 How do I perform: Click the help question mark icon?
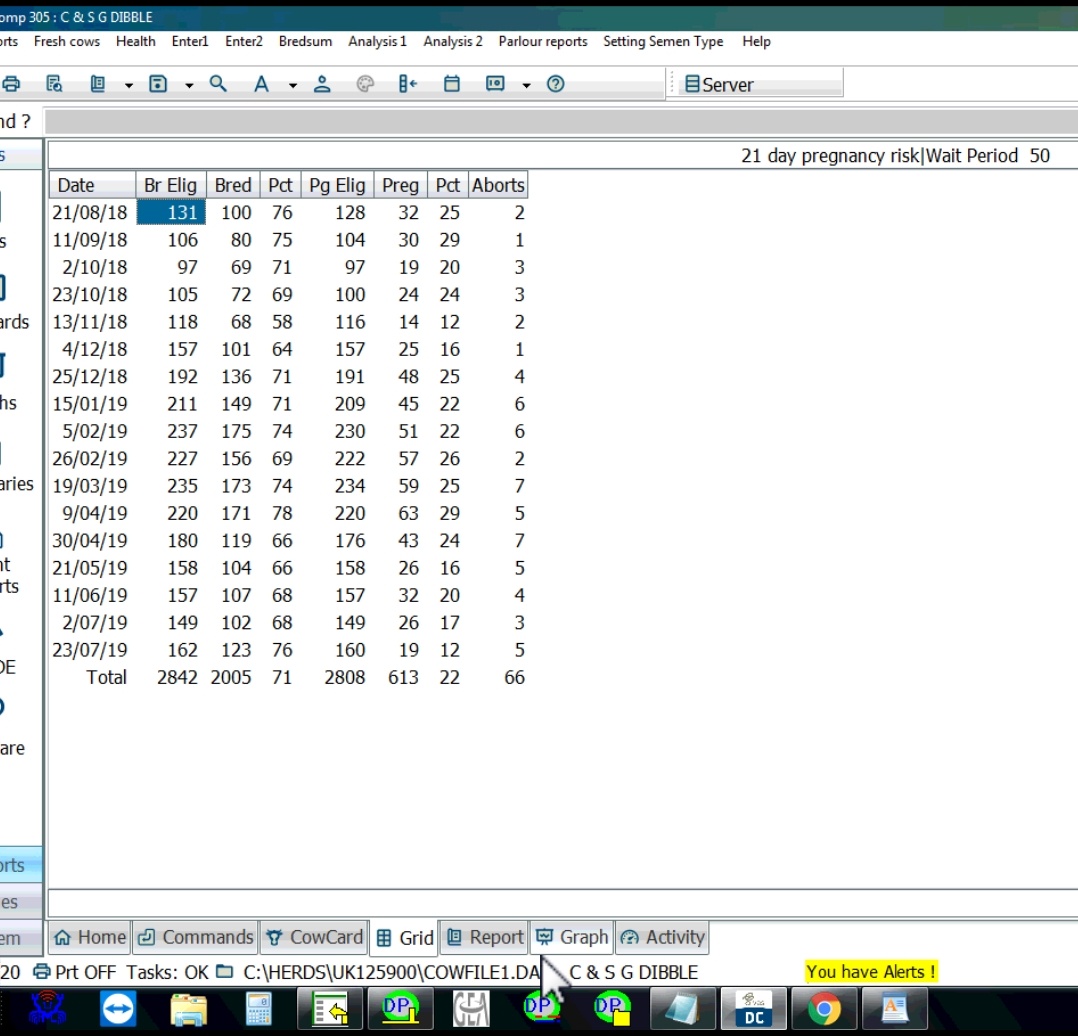point(556,85)
